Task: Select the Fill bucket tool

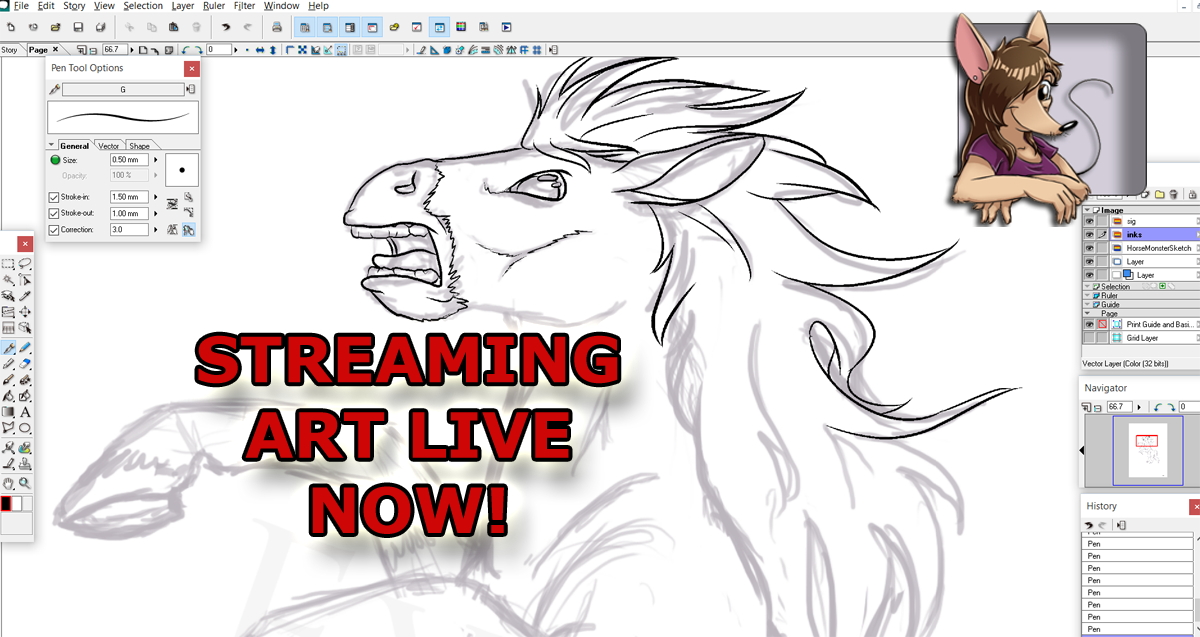Action: click(x=7, y=395)
